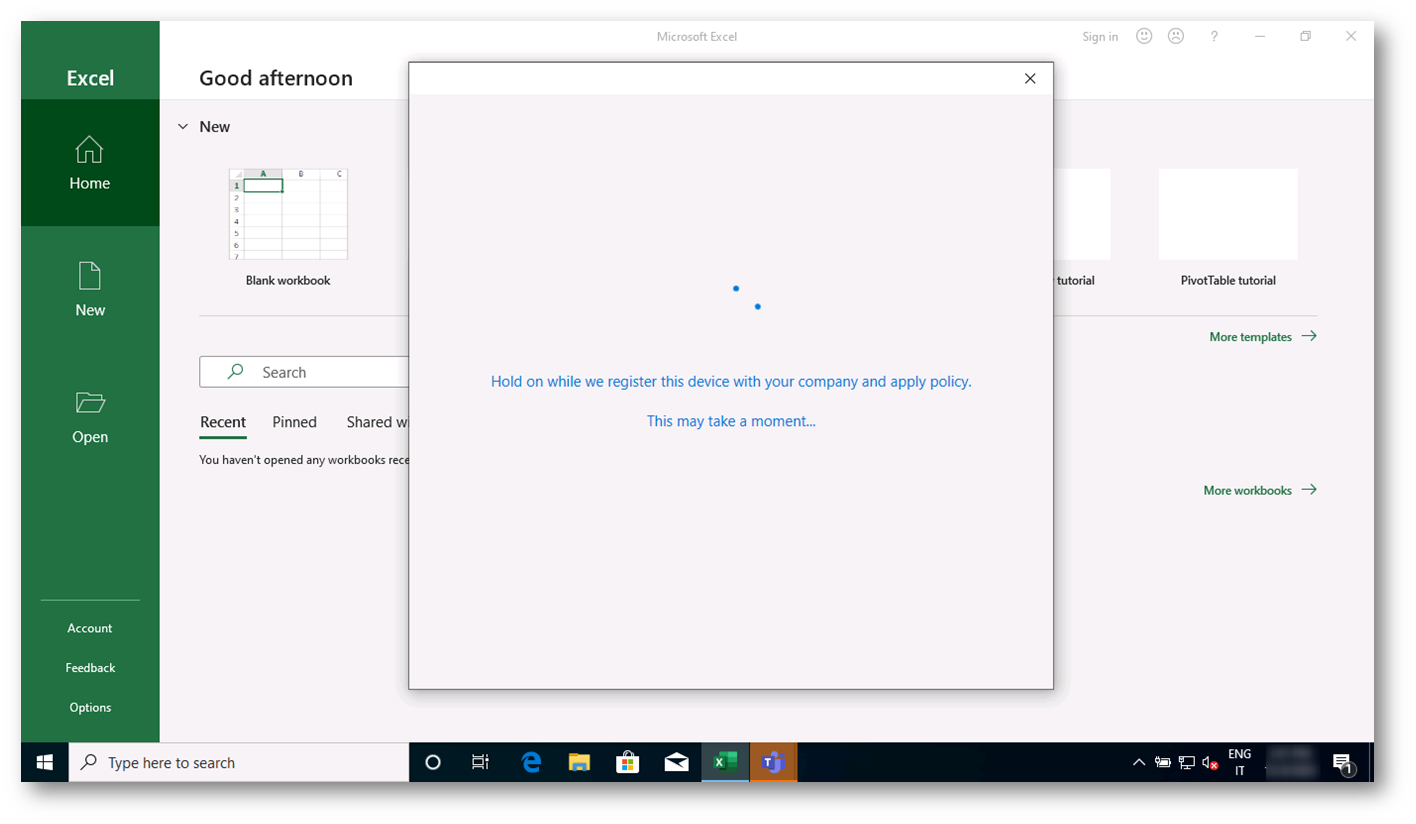Click "This may take a moment..." text
The image size is (1416, 824).
coord(731,421)
